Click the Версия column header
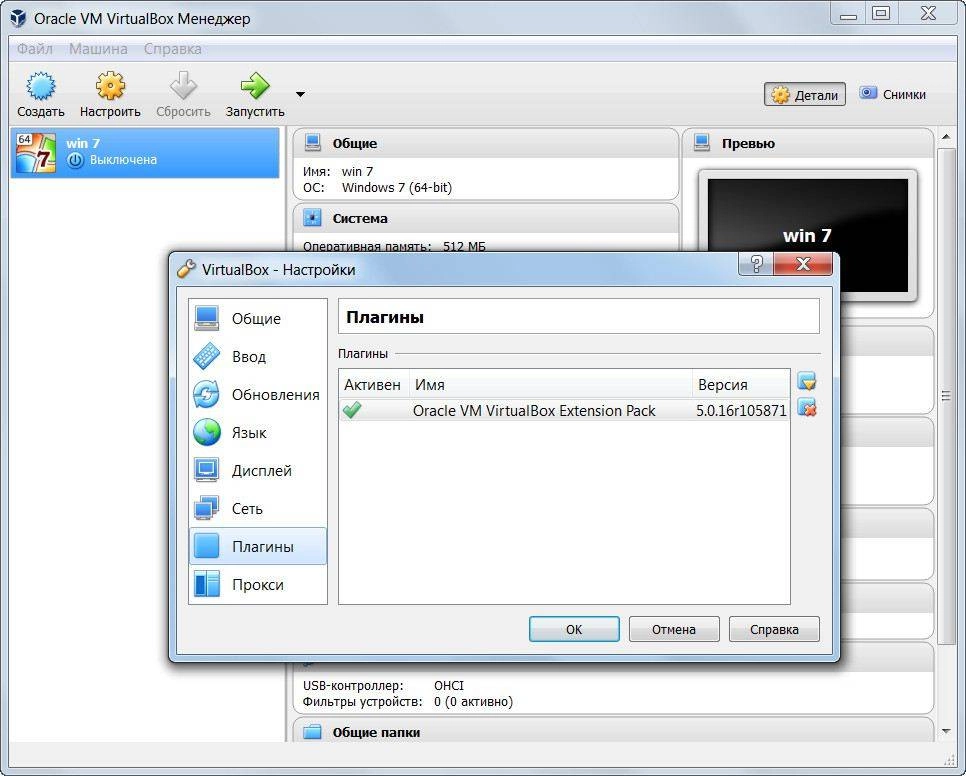The height and width of the screenshot is (776, 966). coord(741,385)
